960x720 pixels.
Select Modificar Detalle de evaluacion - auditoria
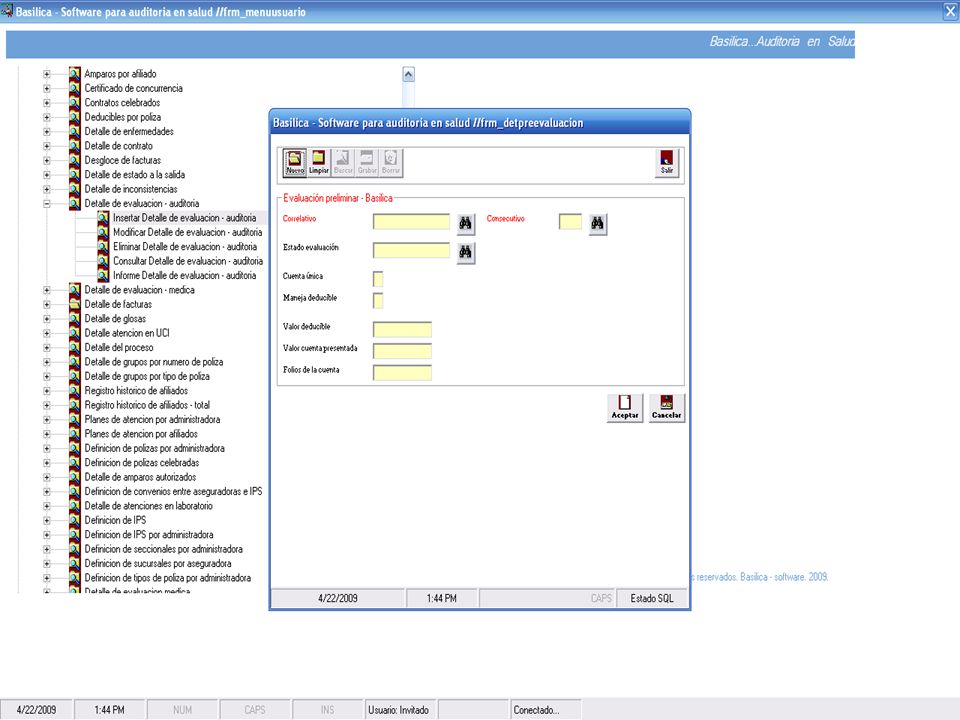187,232
